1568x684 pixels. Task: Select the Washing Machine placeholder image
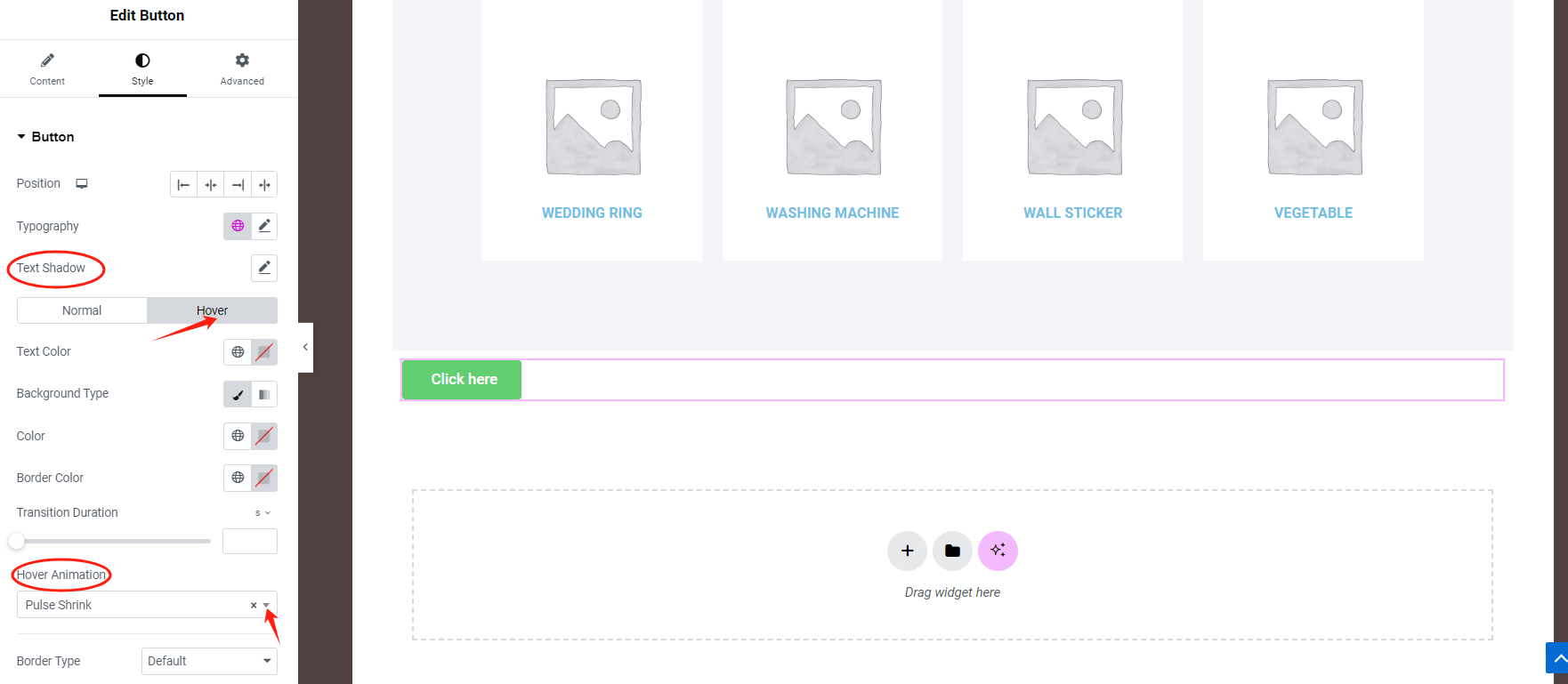(833, 127)
